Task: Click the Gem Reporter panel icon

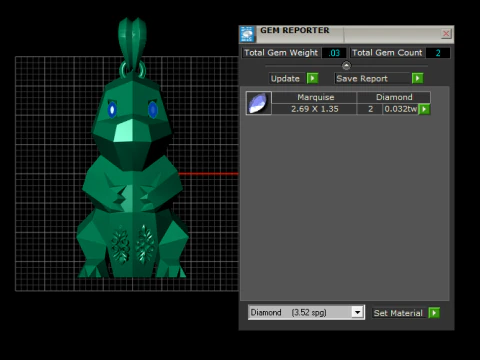Action: tap(248, 34)
